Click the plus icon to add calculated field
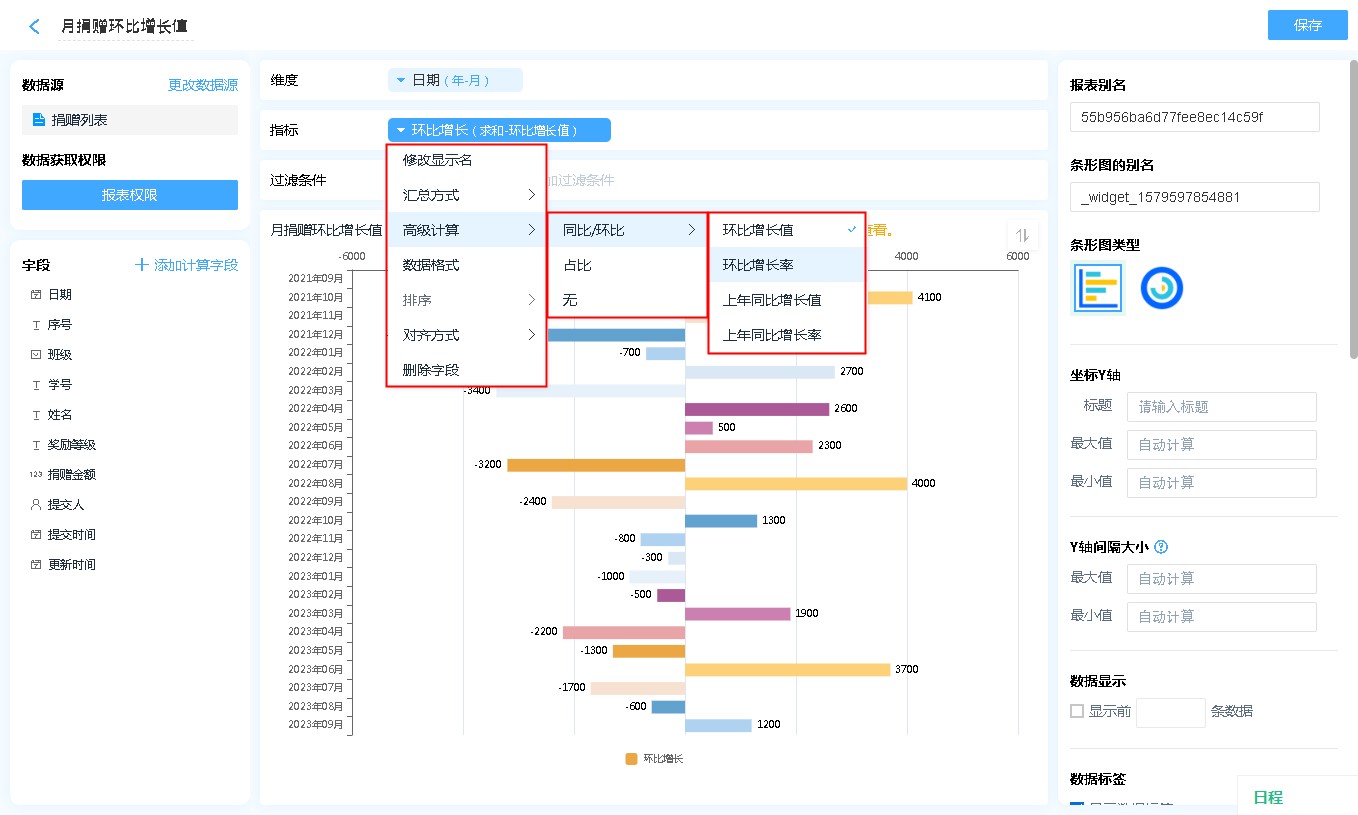The image size is (1358, 815). tap(142, 265)
